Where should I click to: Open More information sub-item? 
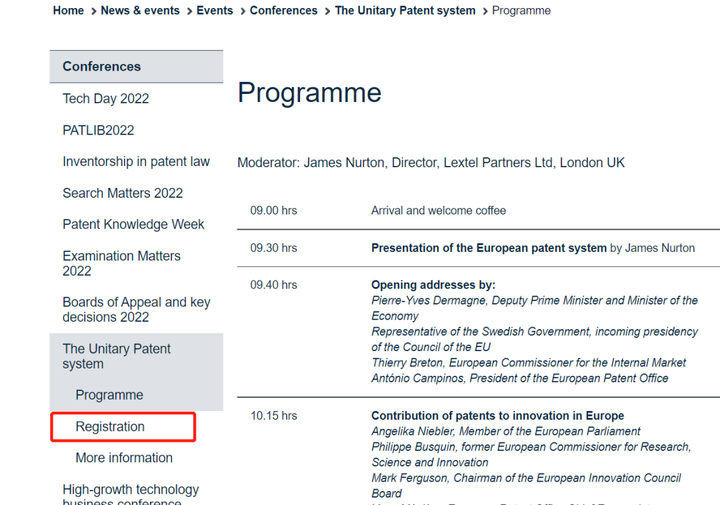(x=124, y=458)
